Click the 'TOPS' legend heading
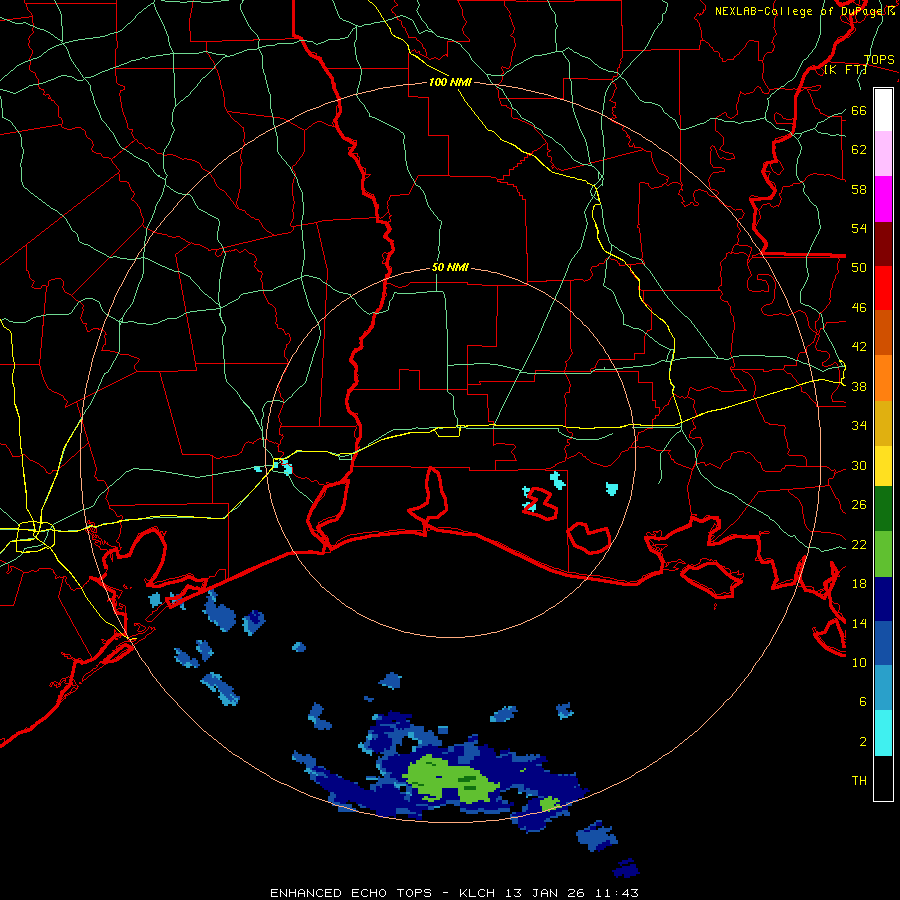Viewport: 900px width, 900px height. coord(879,60)
